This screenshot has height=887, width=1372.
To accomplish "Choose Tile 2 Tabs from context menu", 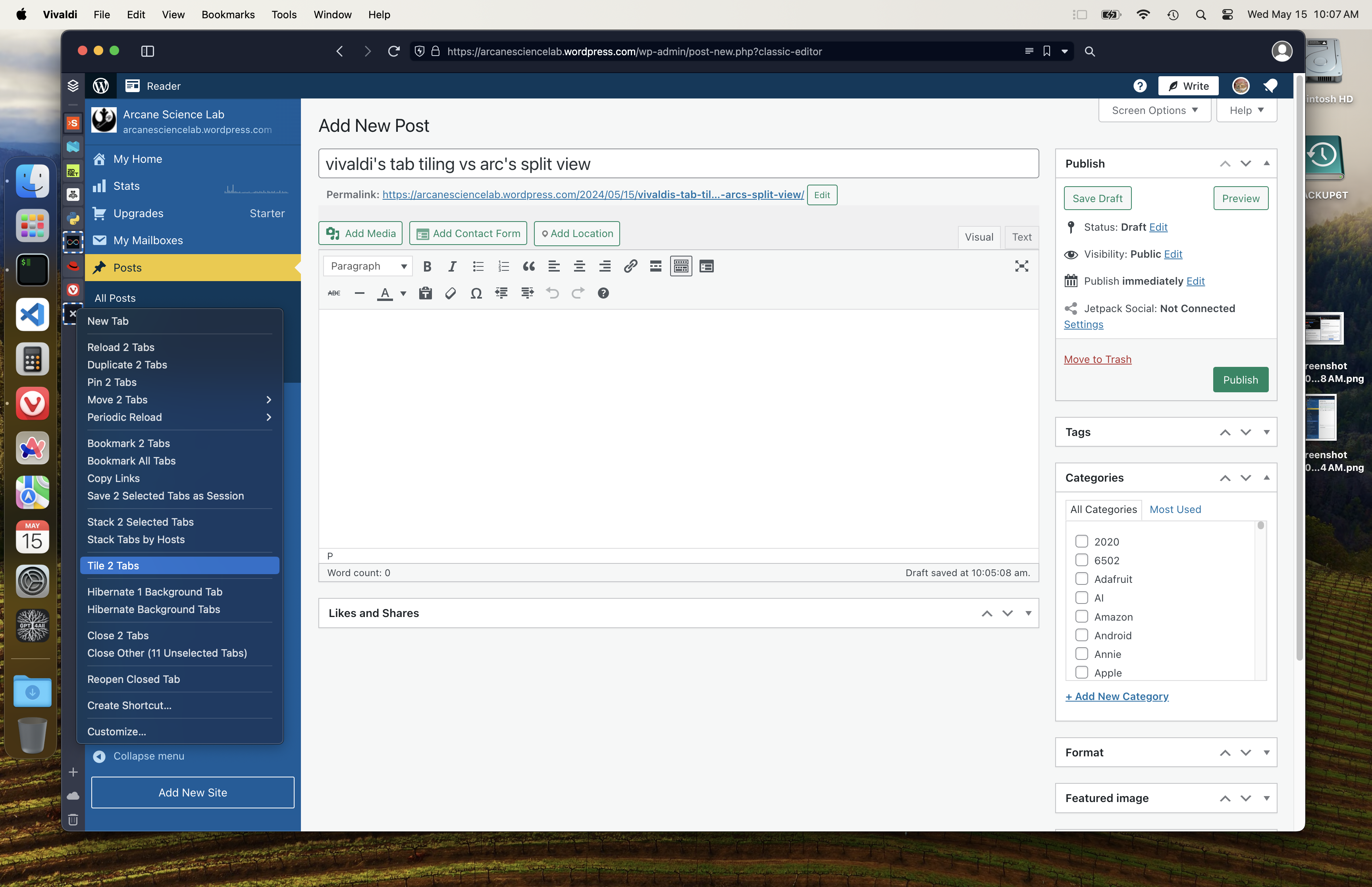I will point(179,566).
